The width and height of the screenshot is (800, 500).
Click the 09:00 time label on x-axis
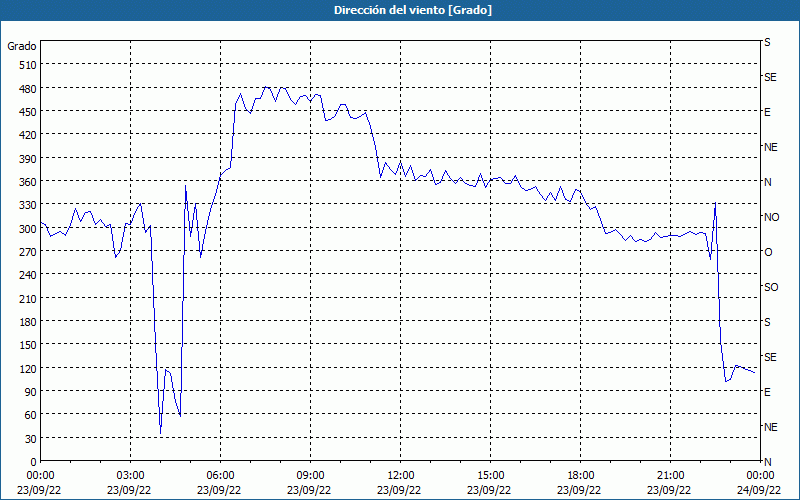coord(310,476)
